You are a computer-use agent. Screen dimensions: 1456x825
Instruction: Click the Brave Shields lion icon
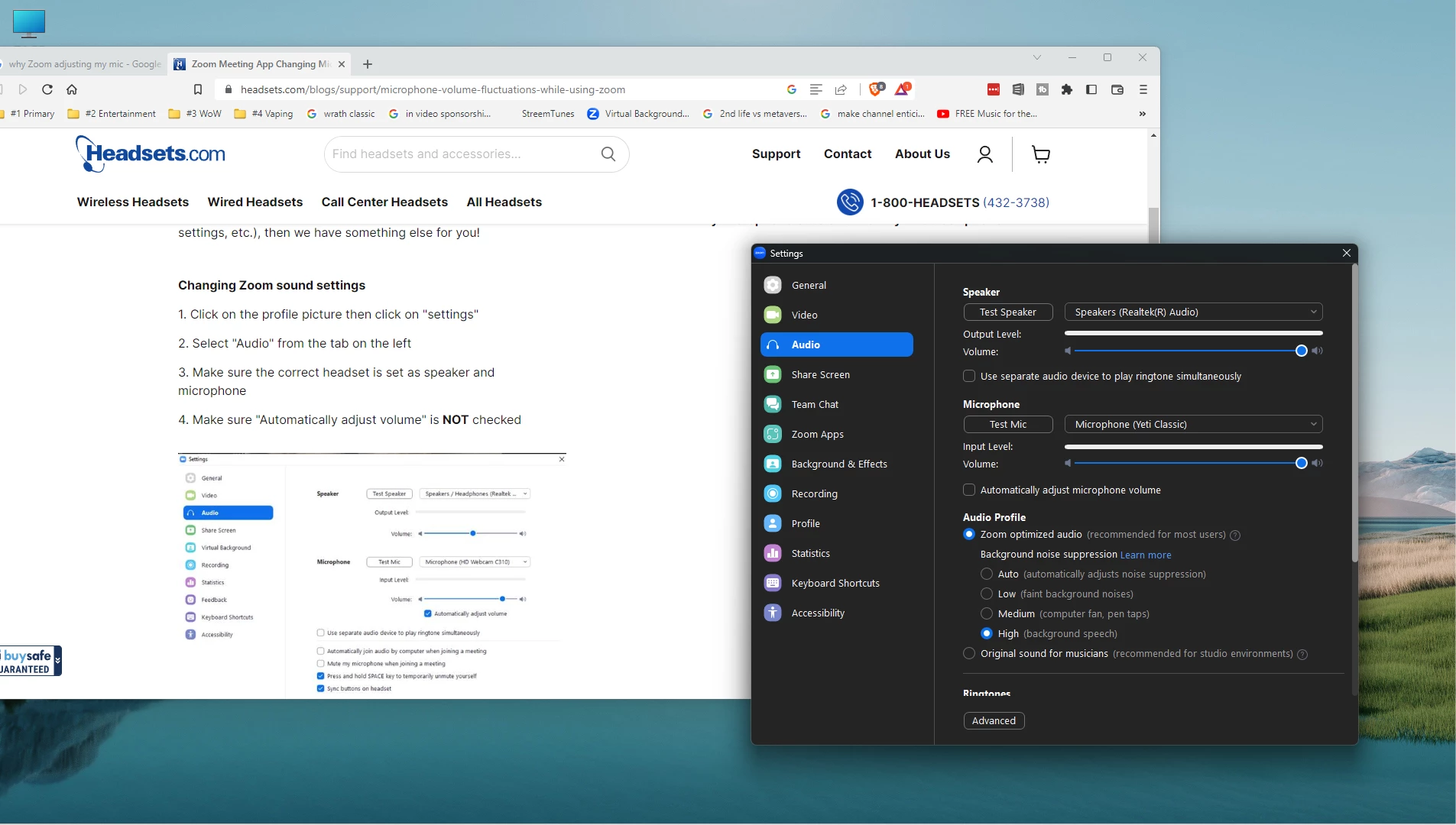[876, 89]
